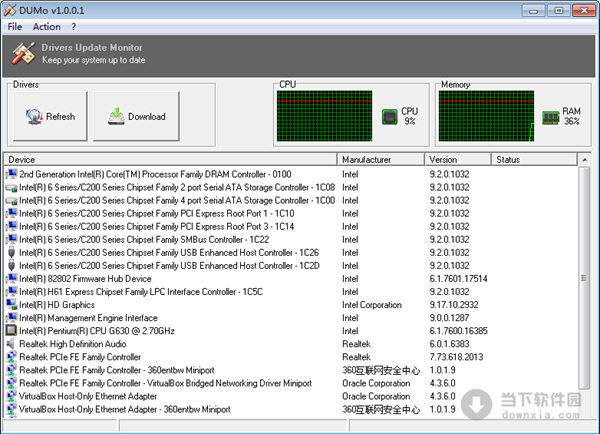The image size is (600, 434).
Task: Minimize the DUMo window
Action: pos(534,10)
